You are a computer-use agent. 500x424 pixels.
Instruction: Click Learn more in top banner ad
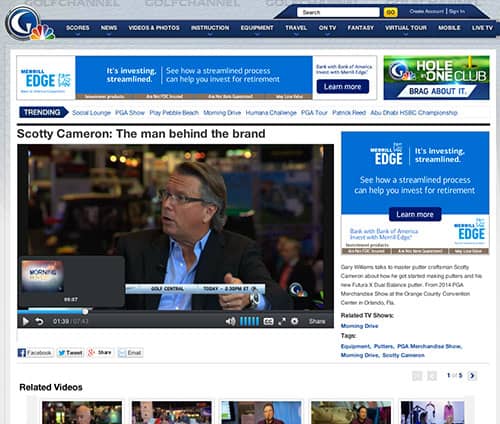tap(343, 87)
